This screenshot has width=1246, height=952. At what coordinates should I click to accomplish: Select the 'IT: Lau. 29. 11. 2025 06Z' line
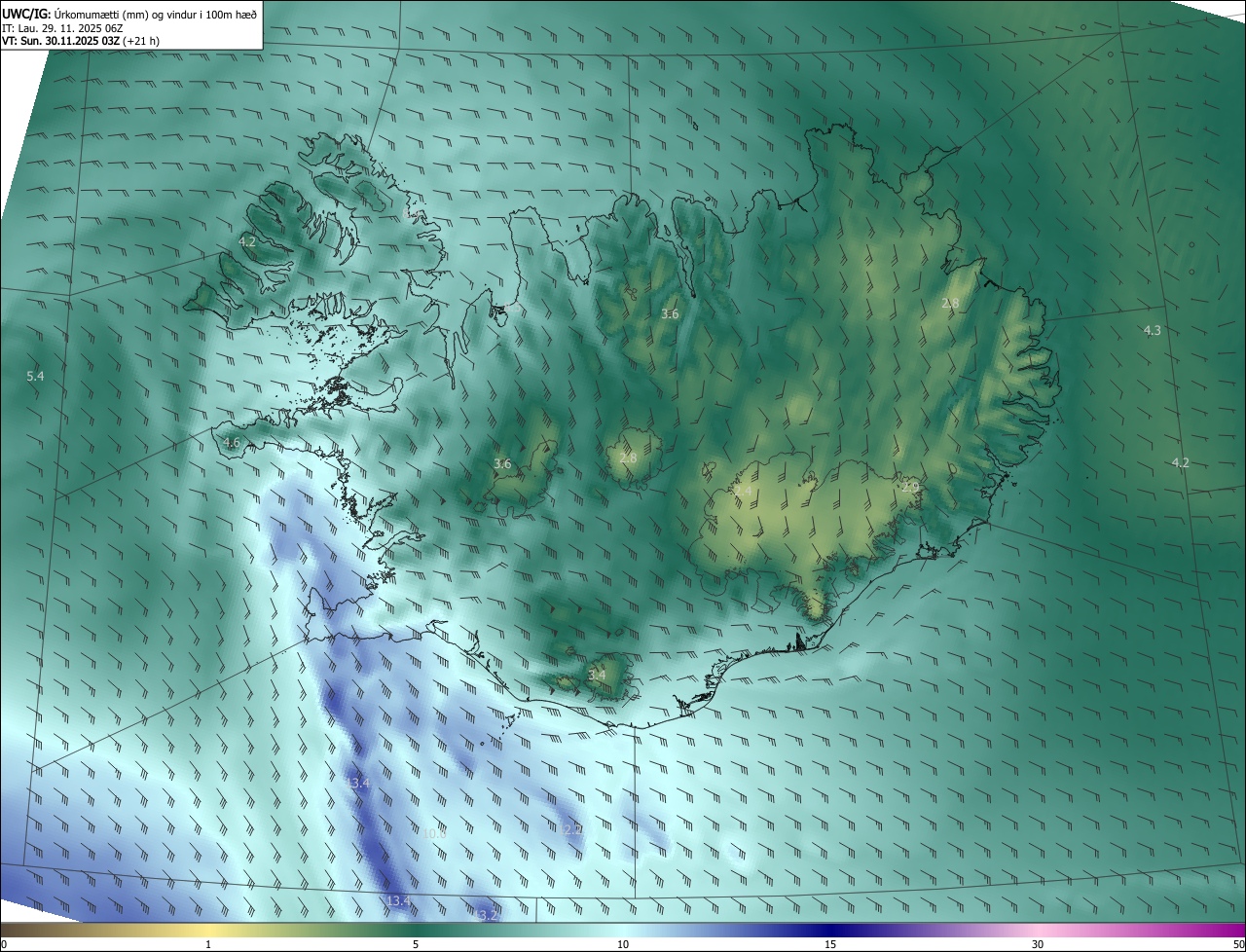[60, 28]
